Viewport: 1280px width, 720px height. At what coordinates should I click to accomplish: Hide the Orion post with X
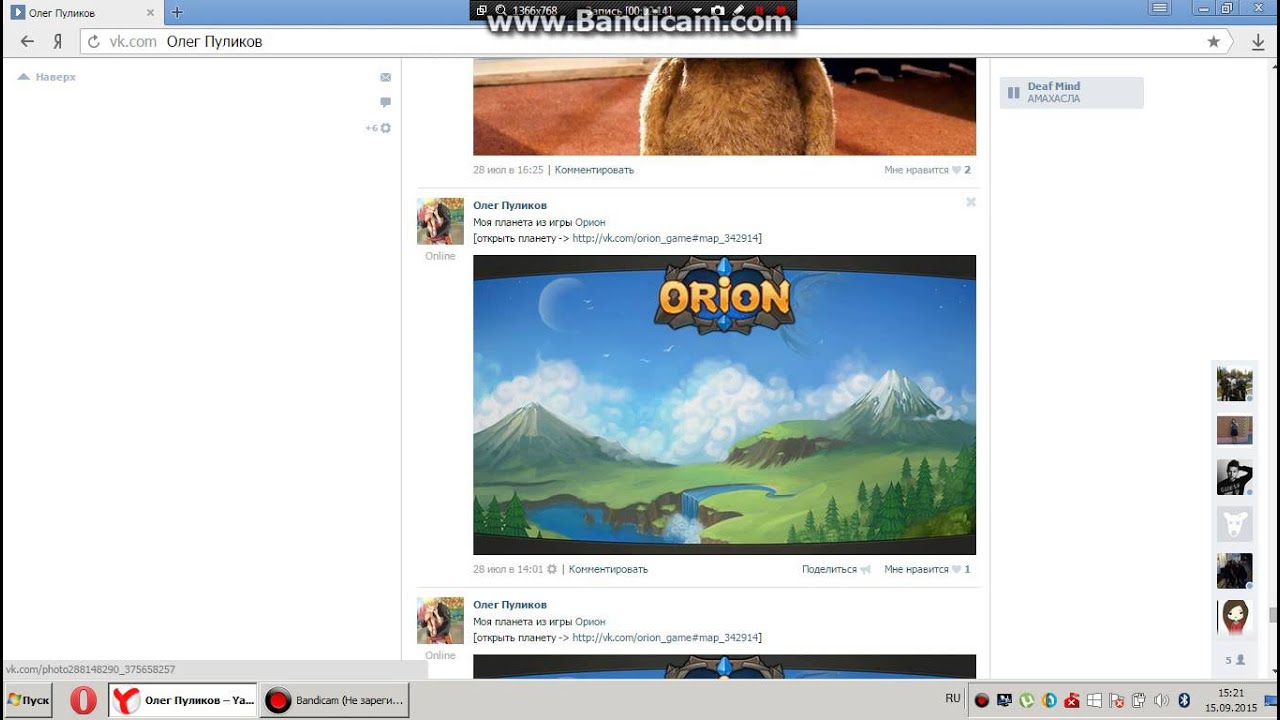click(x=970, y=202)
